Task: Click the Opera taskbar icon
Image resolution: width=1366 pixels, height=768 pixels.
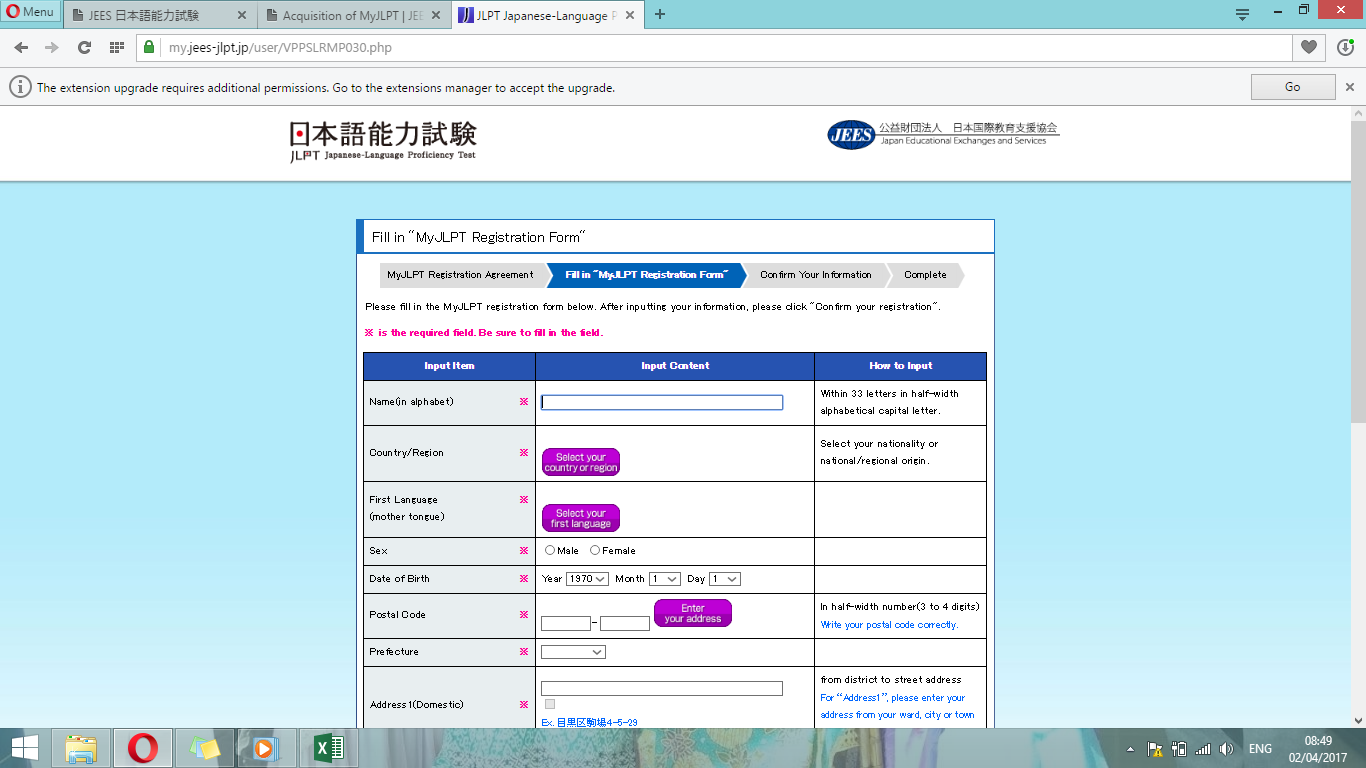Action: pos(143,748)
